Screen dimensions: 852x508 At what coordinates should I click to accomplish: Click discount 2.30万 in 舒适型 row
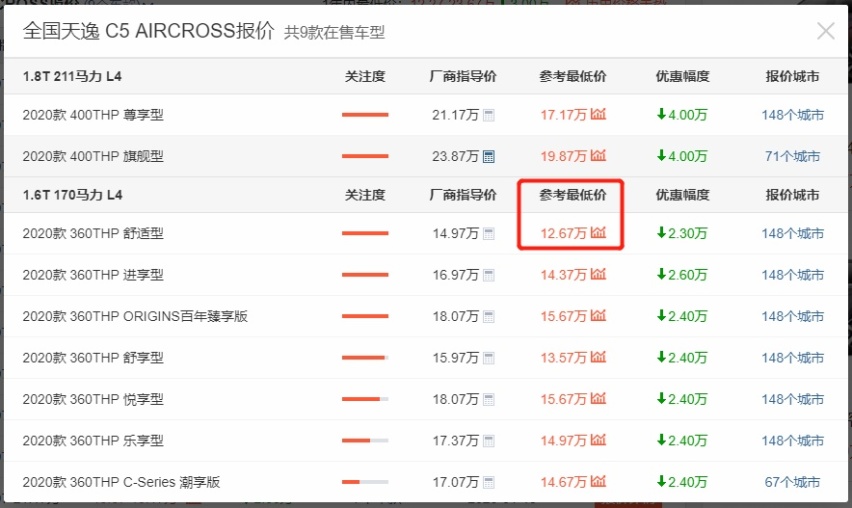682,234
